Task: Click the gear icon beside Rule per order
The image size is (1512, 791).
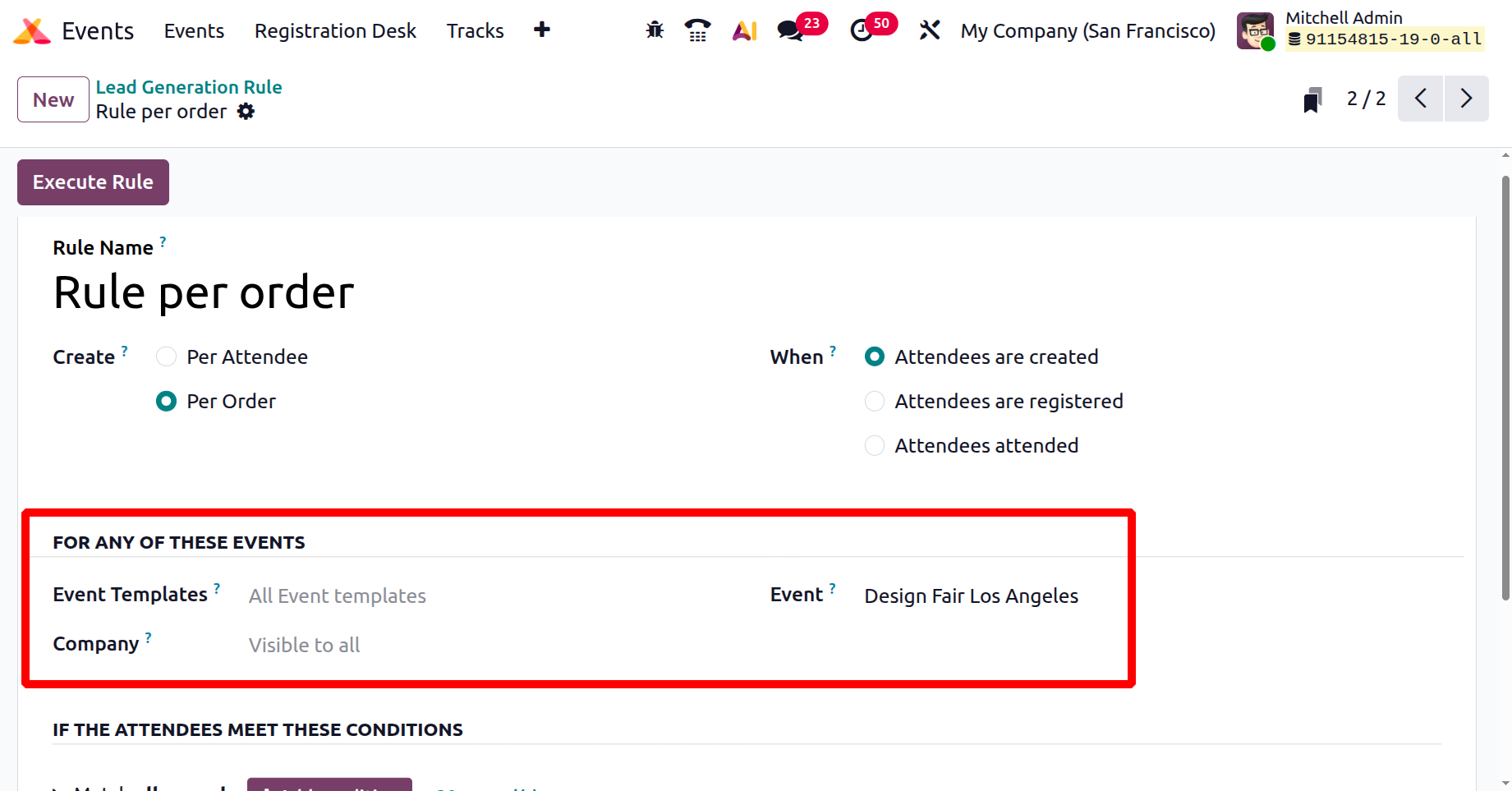Action: (x=246, y=112)
